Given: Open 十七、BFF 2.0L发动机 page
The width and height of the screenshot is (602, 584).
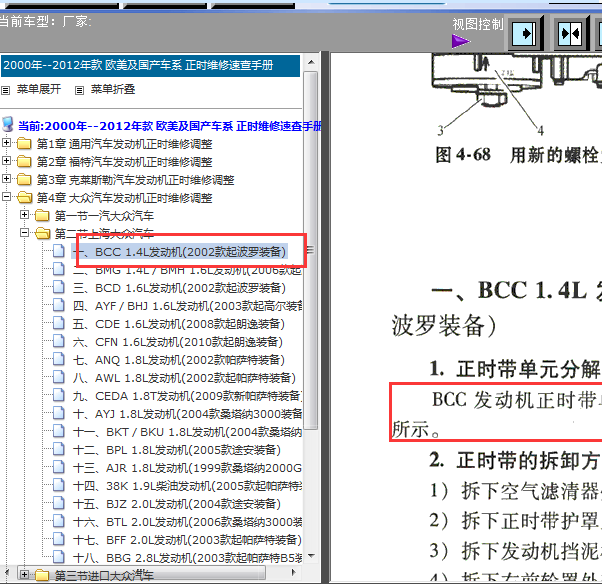Looking at the screenshot, I should (x=187, y=540).
